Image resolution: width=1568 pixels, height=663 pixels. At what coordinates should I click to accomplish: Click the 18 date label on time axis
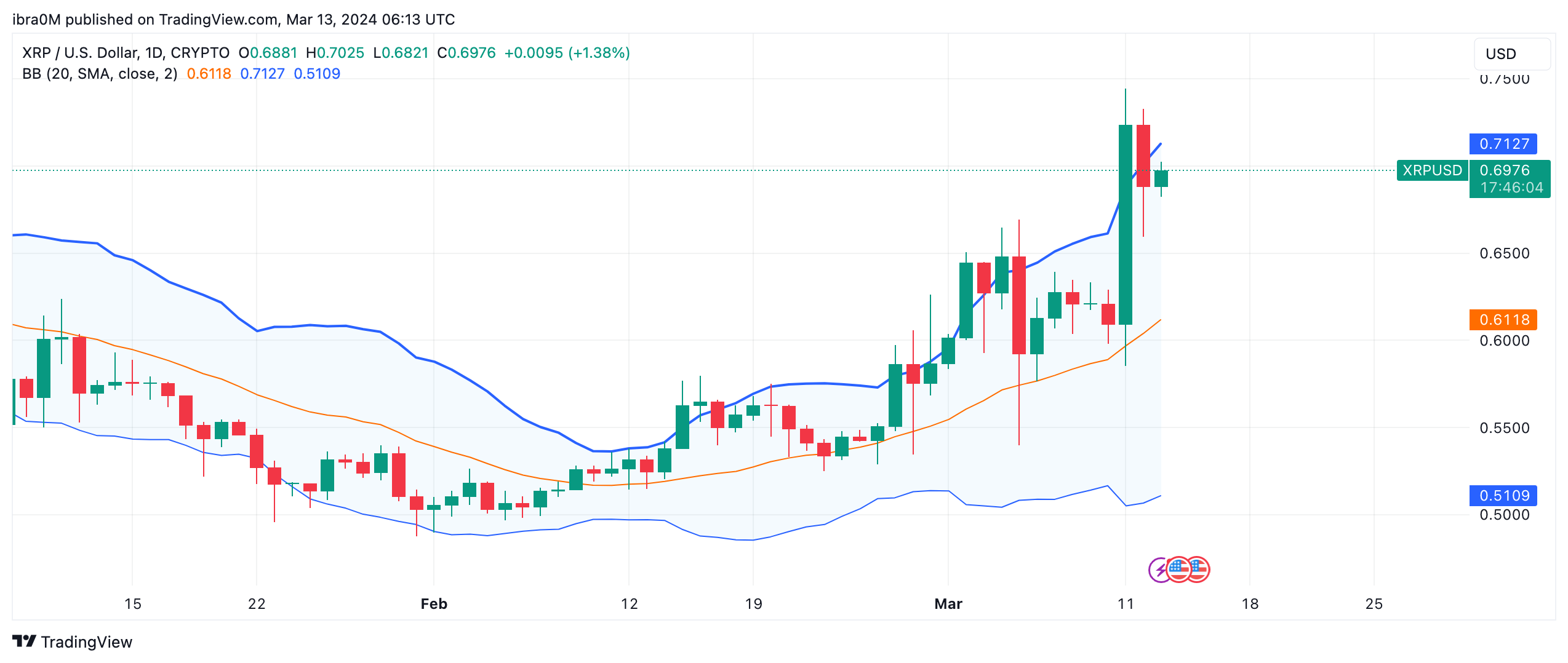(1250, 604)
